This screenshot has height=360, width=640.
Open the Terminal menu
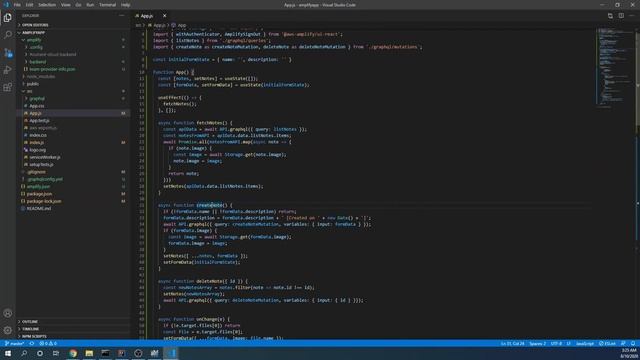[108, 5]
